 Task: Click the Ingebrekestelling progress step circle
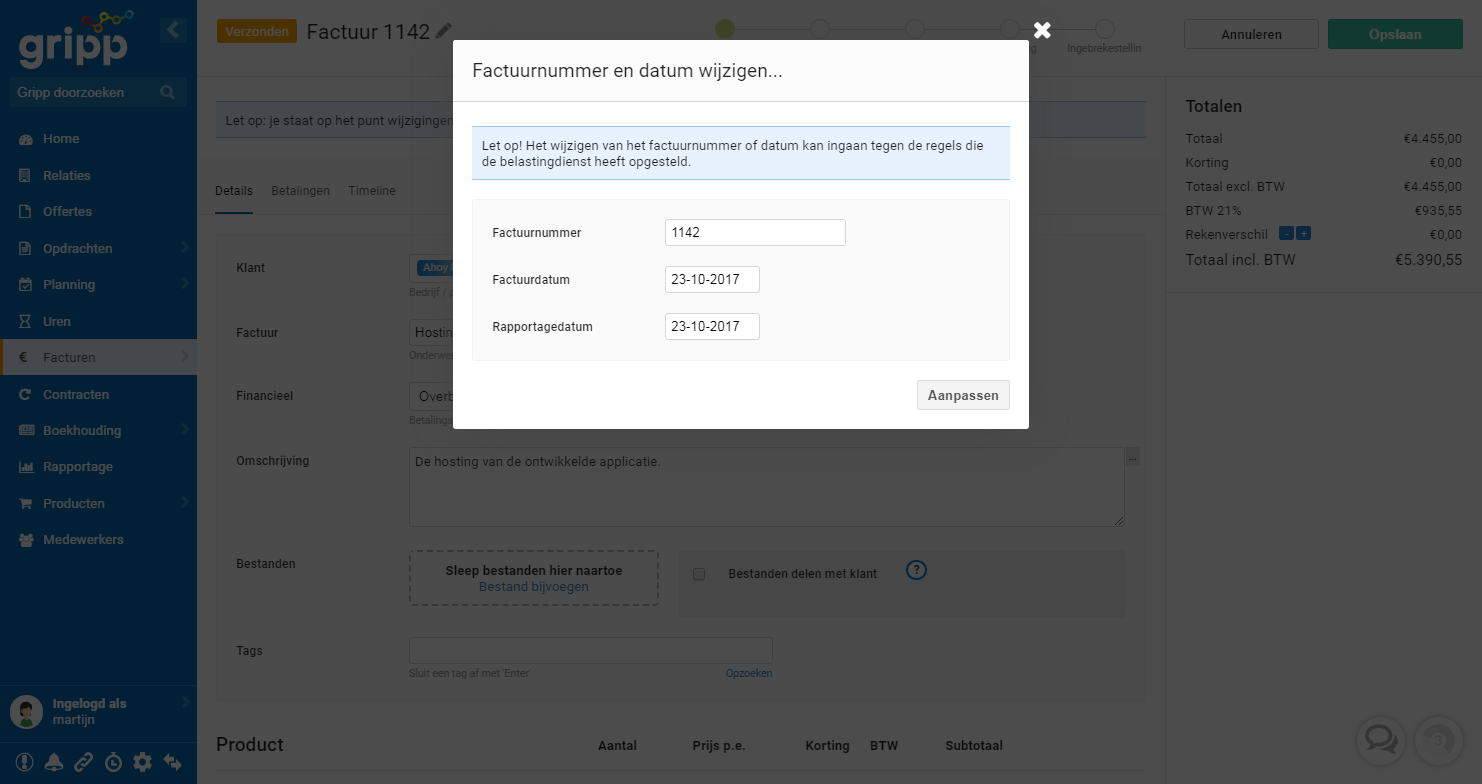(1105, 29)
